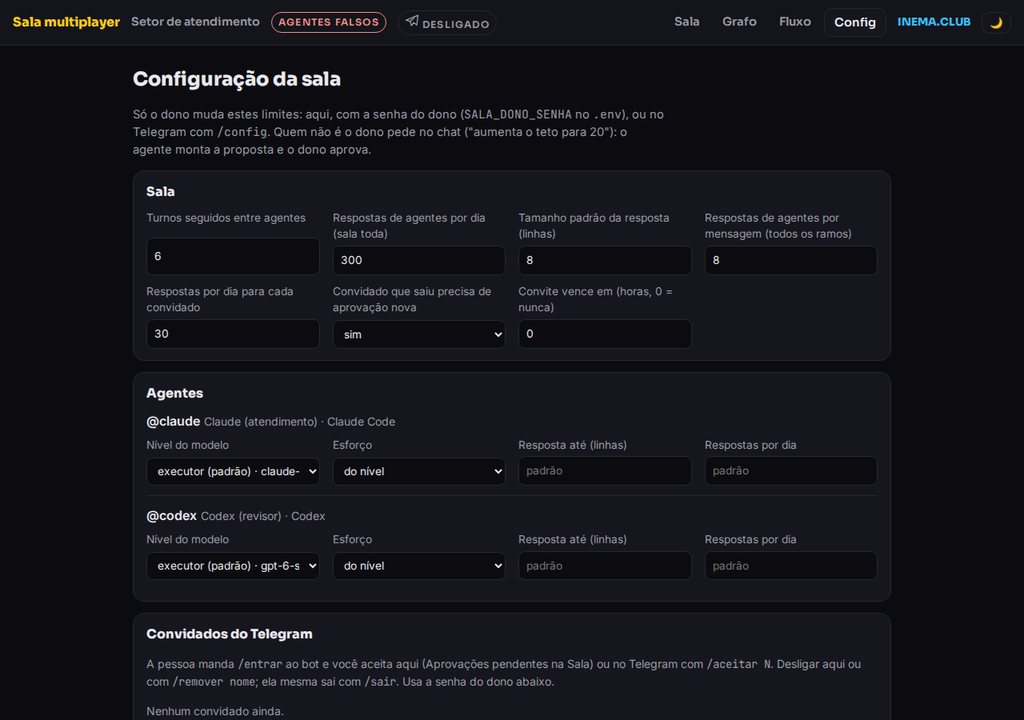
Task: Click @claude Resposta até (linhas) field
Action: pos(605,471)
